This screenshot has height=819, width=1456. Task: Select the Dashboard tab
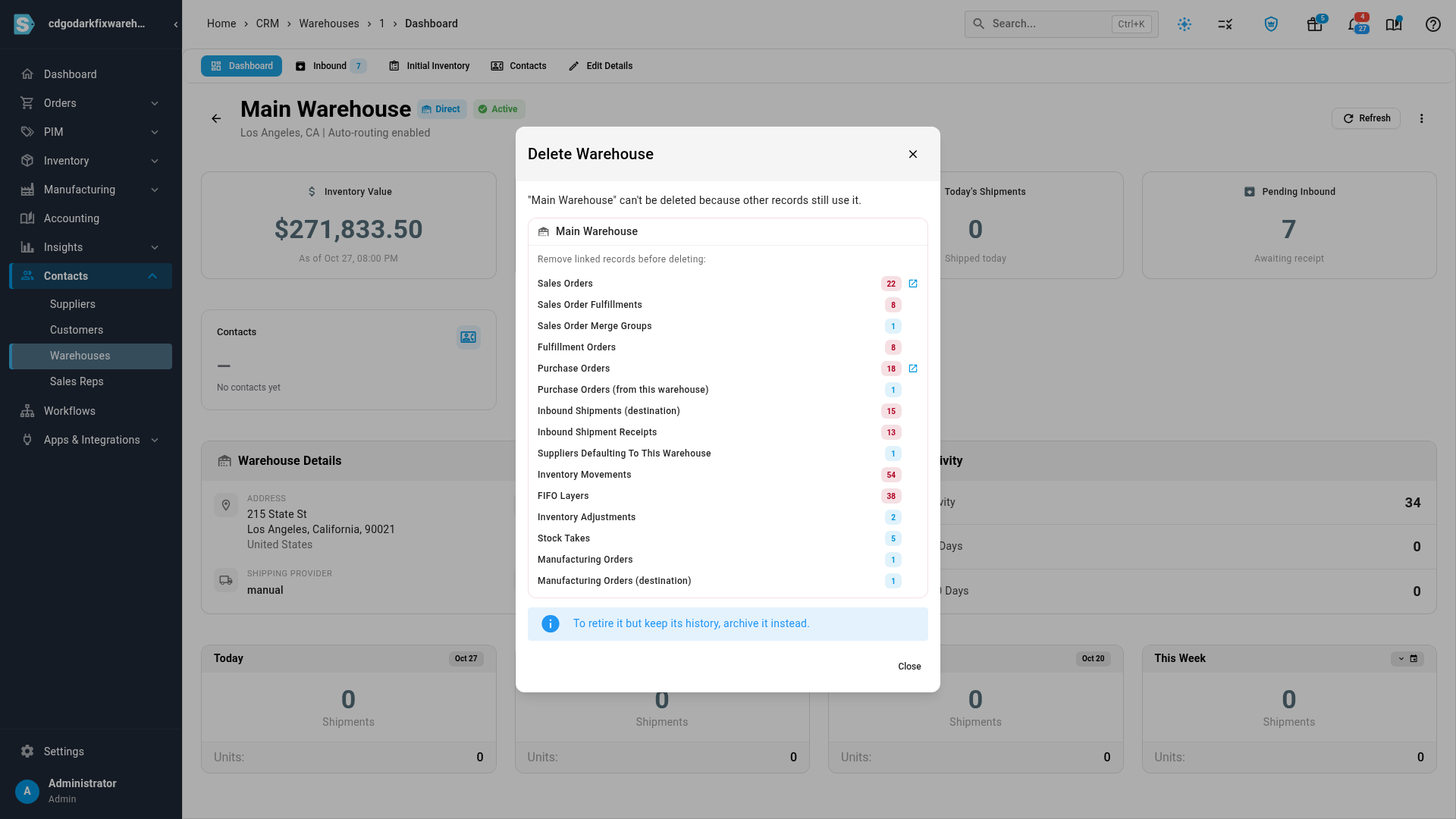click(241, 66)
